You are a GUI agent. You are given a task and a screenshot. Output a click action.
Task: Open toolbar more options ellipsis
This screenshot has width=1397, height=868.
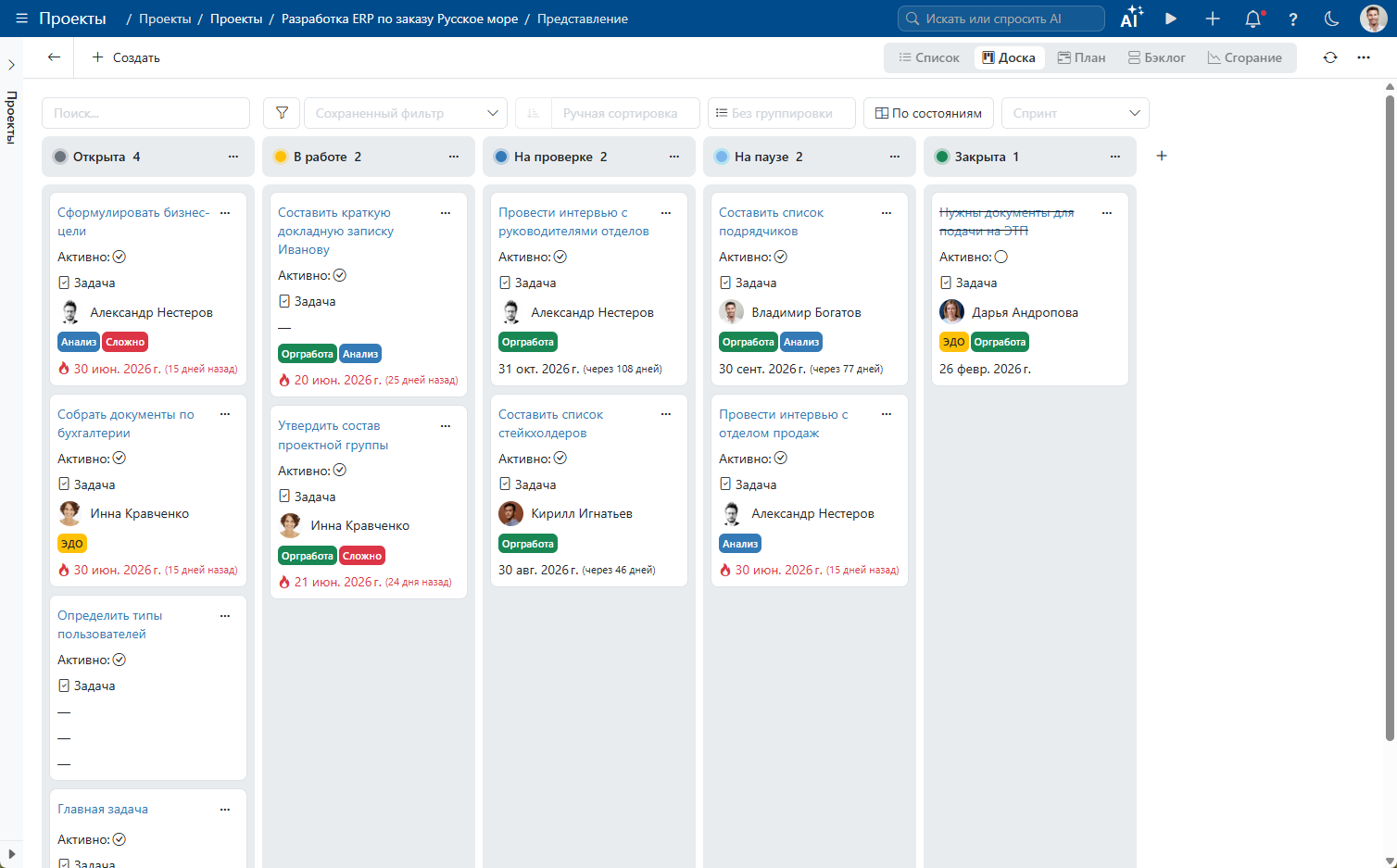click(1364, 57)
